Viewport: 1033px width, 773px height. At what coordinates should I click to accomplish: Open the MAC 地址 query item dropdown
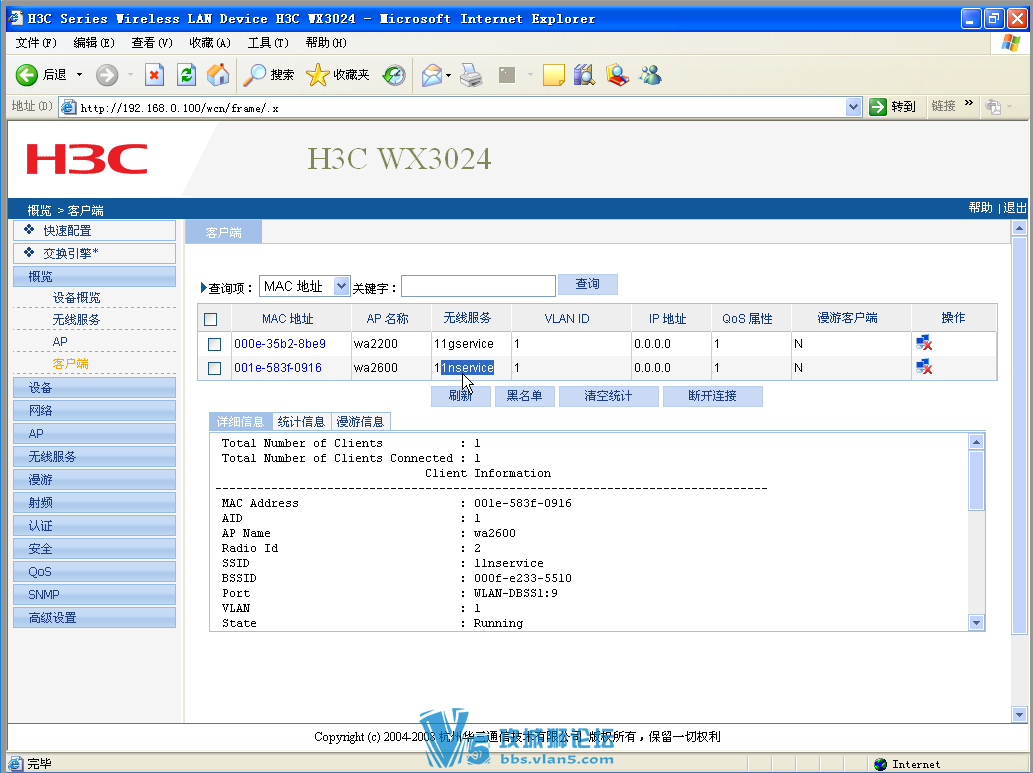341,286
